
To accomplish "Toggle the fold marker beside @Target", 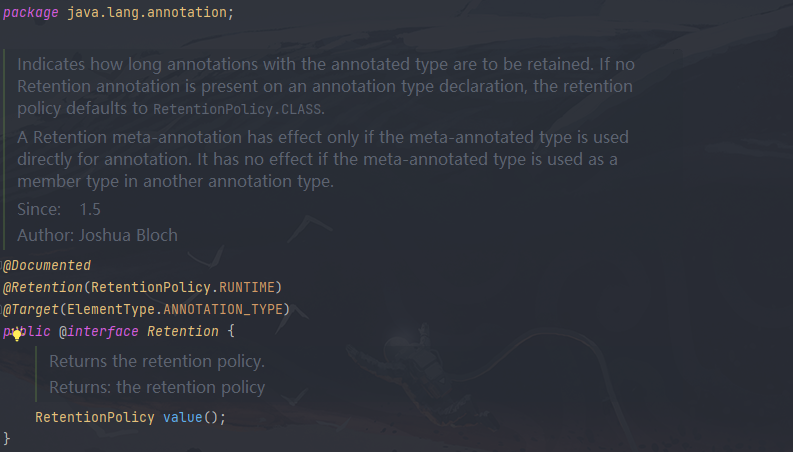I will 1,309.
